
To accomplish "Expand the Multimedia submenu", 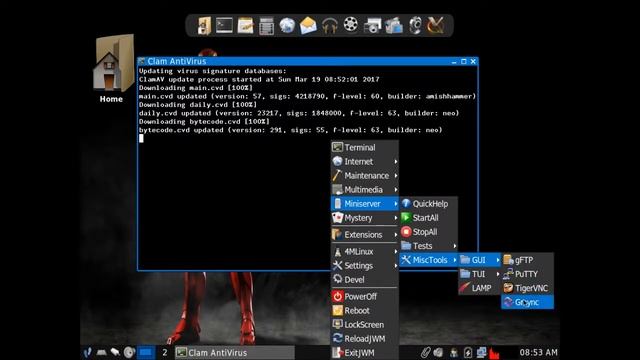I will click(364, 190).
